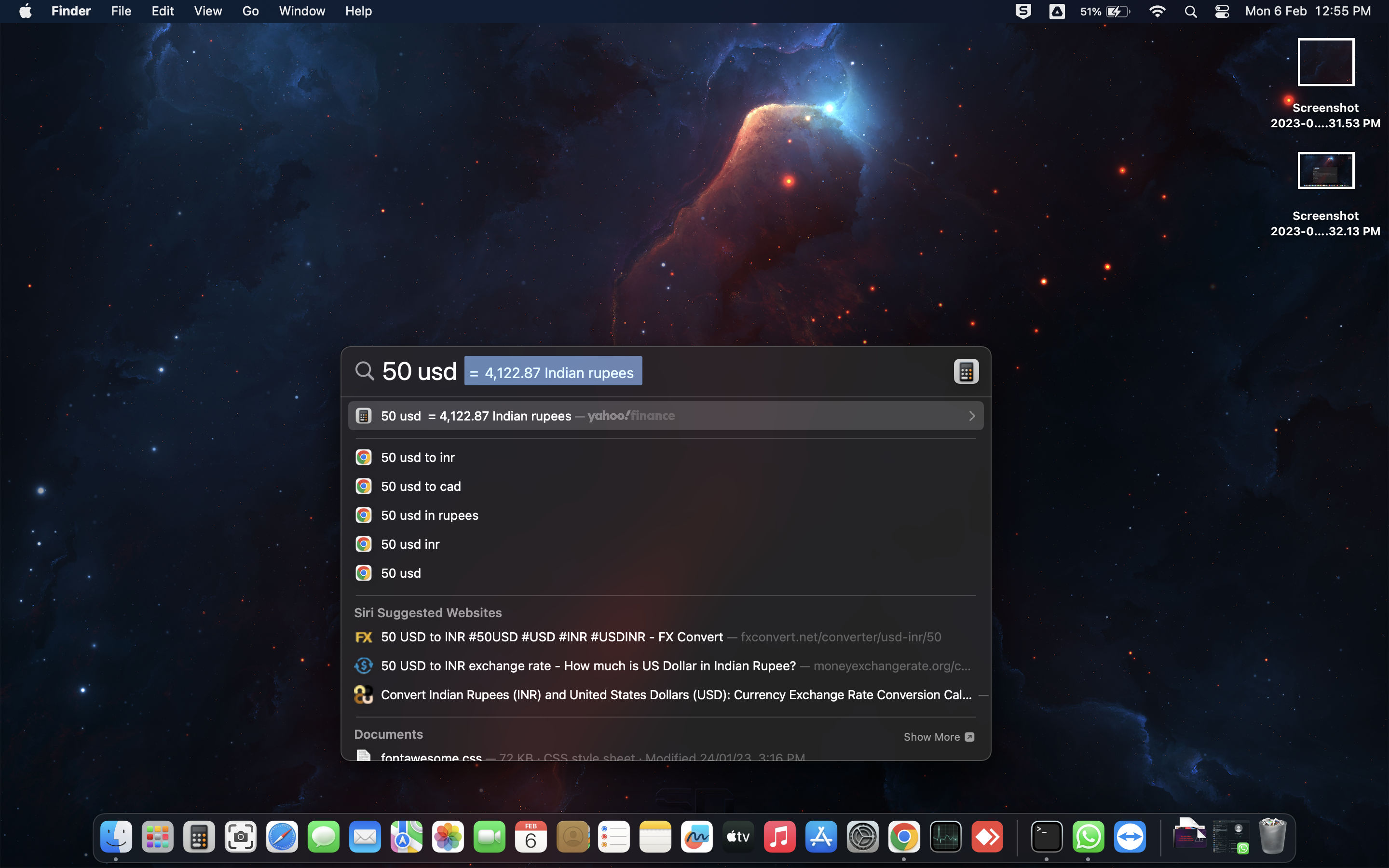1389x868 pixels.
Task: Click the Wi-Fi status icon
Action: point(1157,12)
